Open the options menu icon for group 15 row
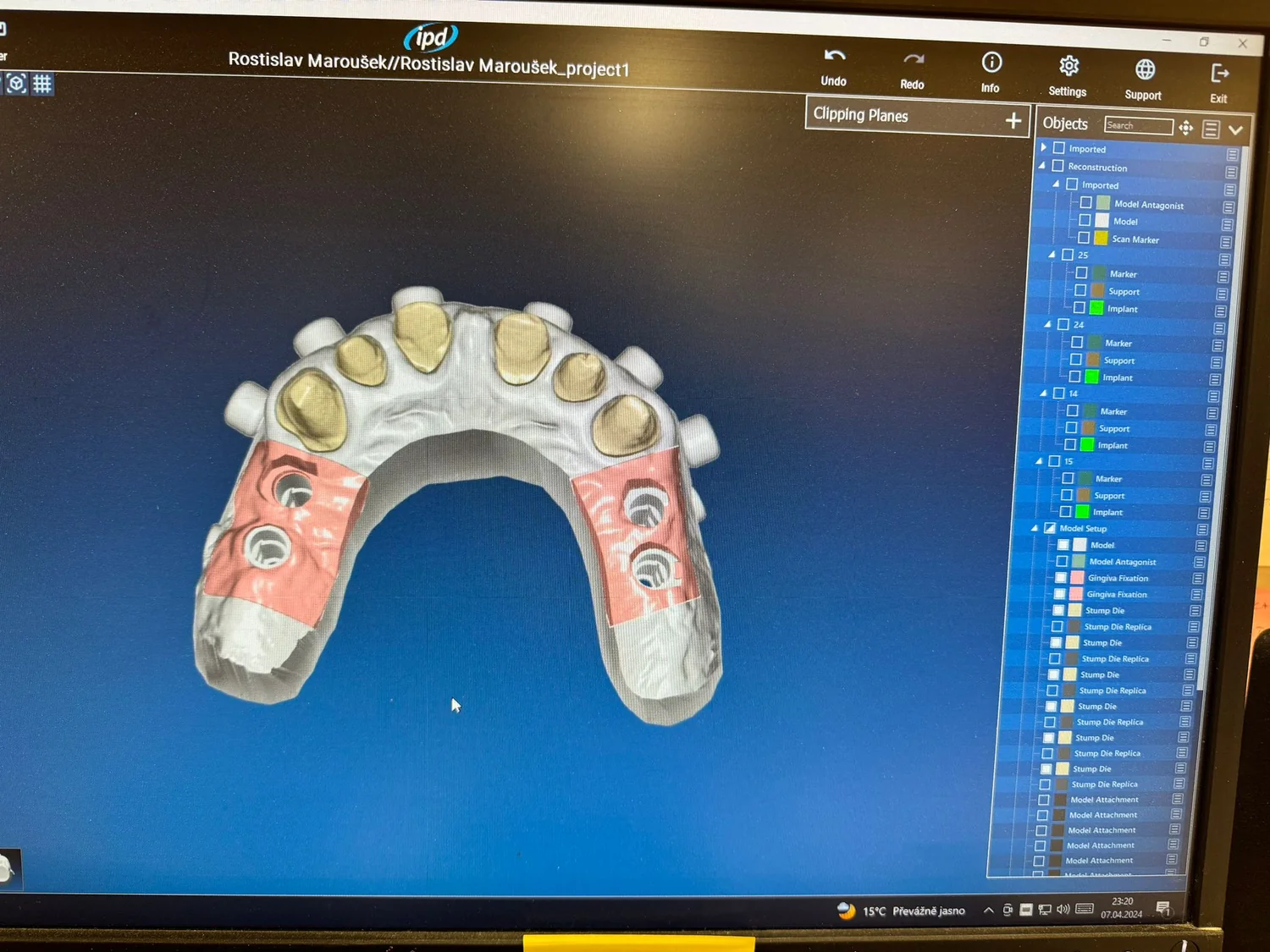The height and width of the screenshot is (952, 1270). pos(1206,464)
